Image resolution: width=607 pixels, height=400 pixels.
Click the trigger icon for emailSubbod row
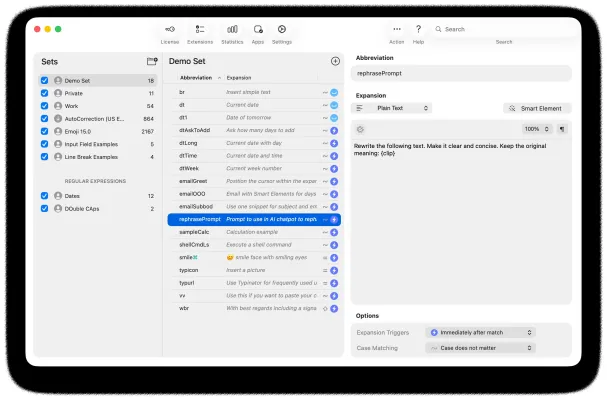[x=334, y=207]
